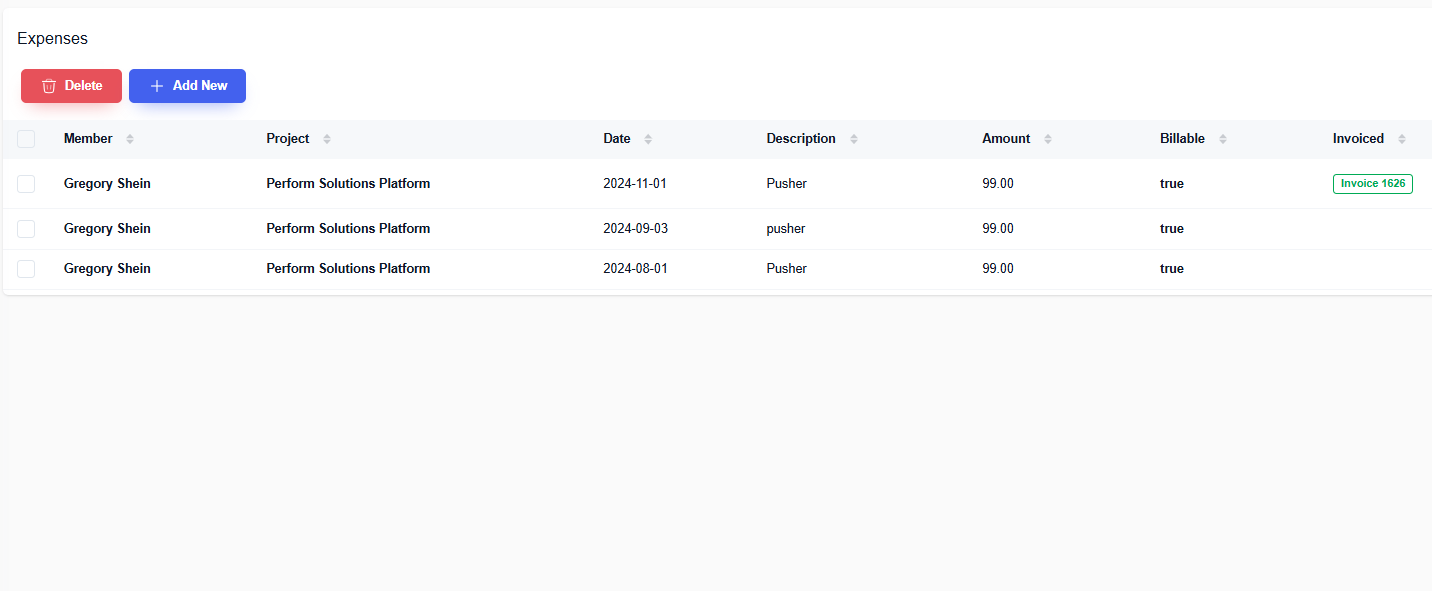Click the Project column header
The image size is (1432, 591).
(288, 139)
